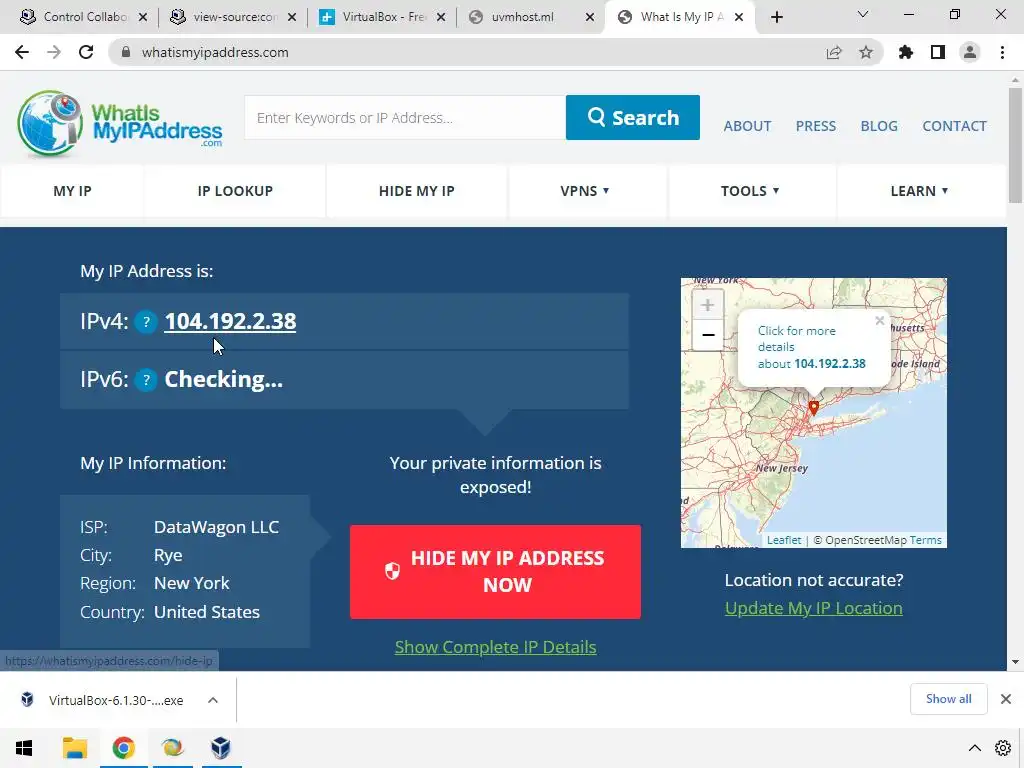Expand the VPNS navigation menu

(585, 191)
